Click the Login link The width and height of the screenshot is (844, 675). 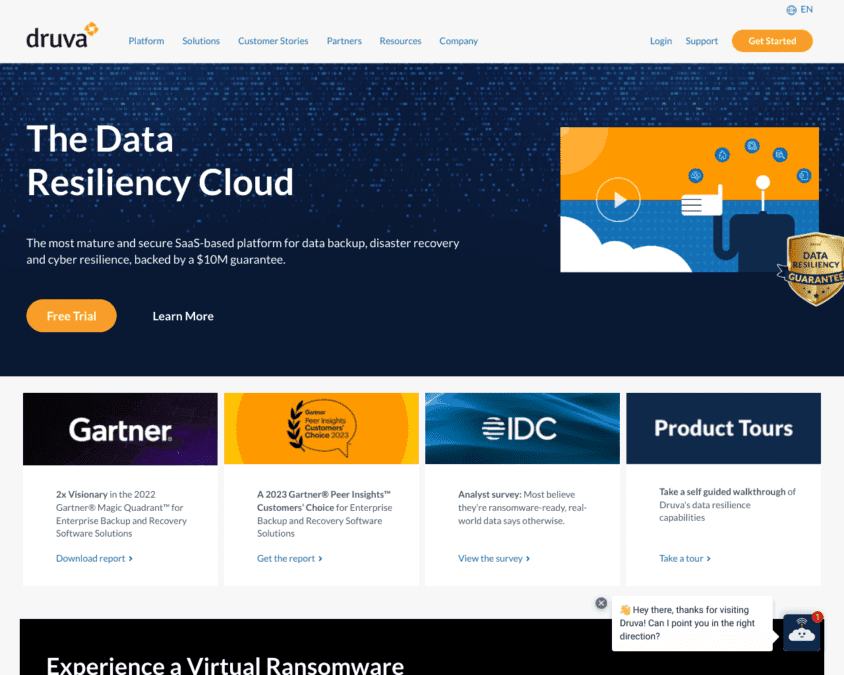pos(660,41)
